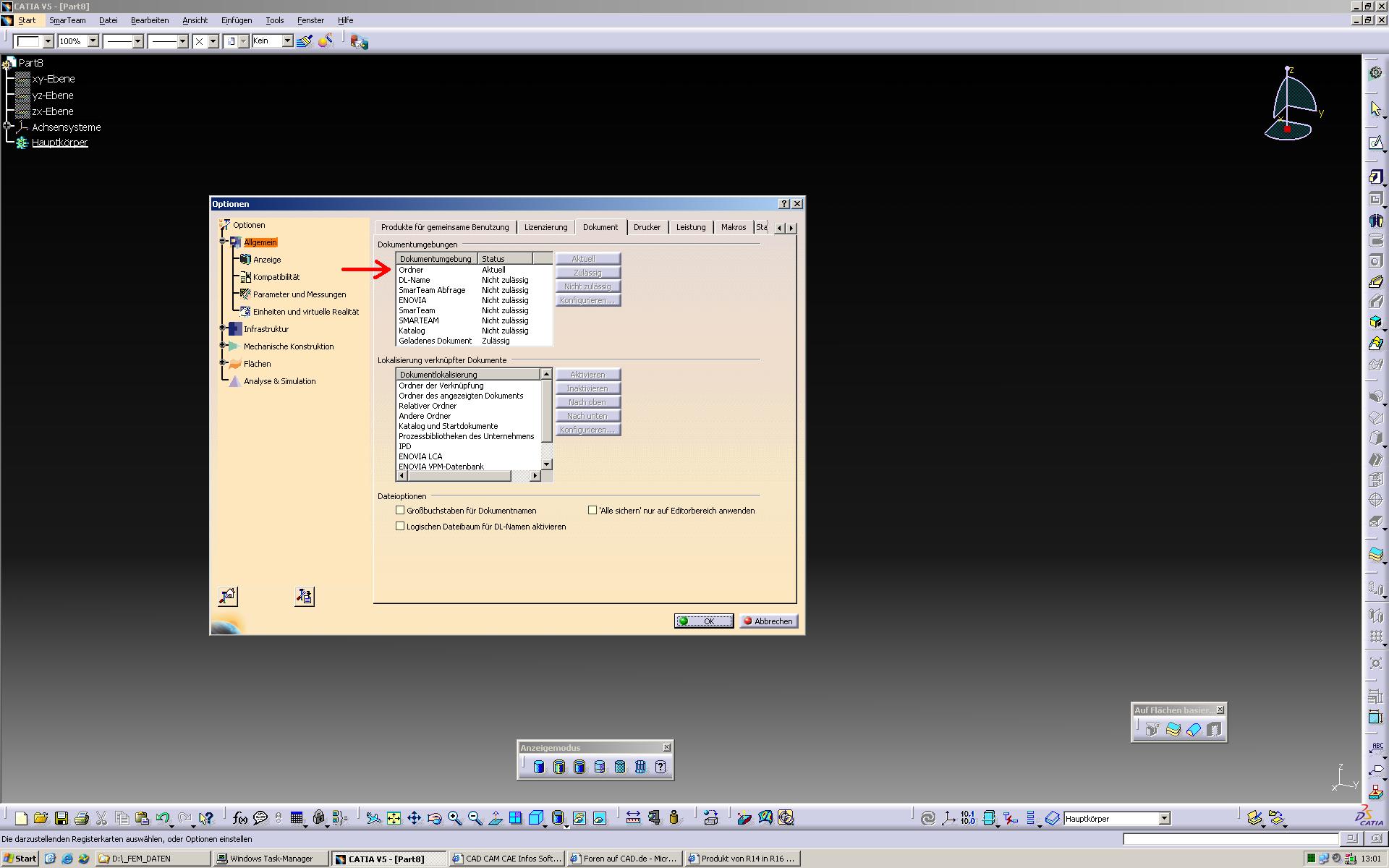Switch to the Lizenzierung tab
This screenshot has width=1389, height=868.
click(x=545, y=227)
